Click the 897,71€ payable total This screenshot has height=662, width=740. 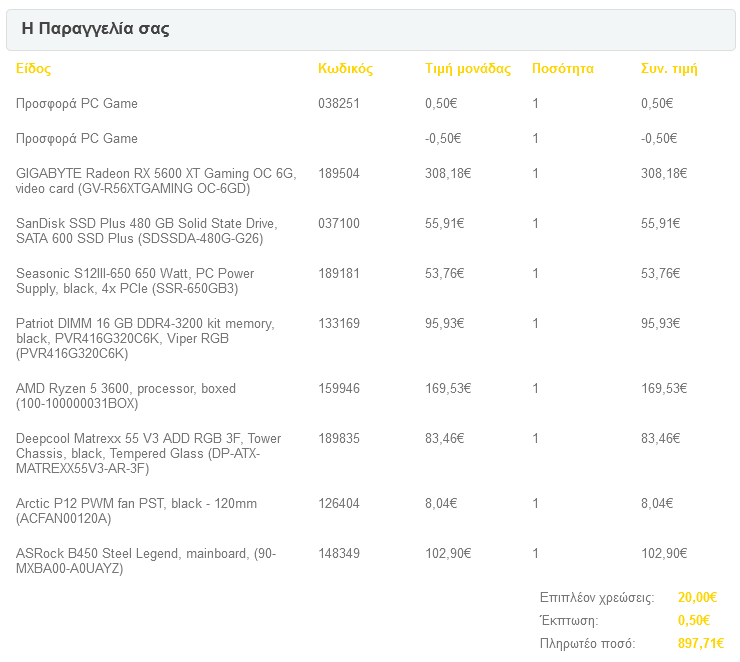point(701,643)
